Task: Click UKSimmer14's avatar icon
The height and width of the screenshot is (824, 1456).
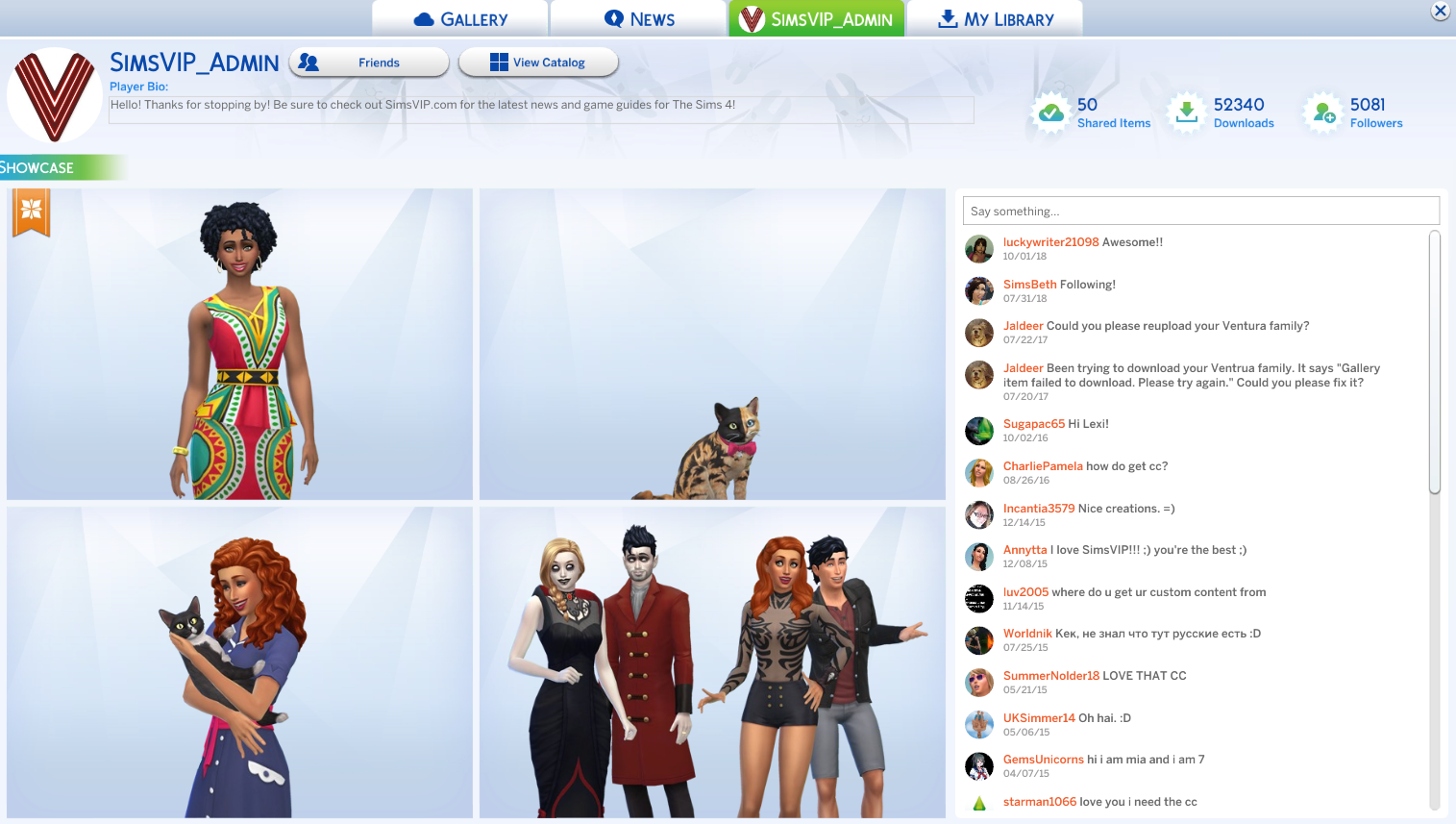Action: pyautogui.click(x=979, y=725)
